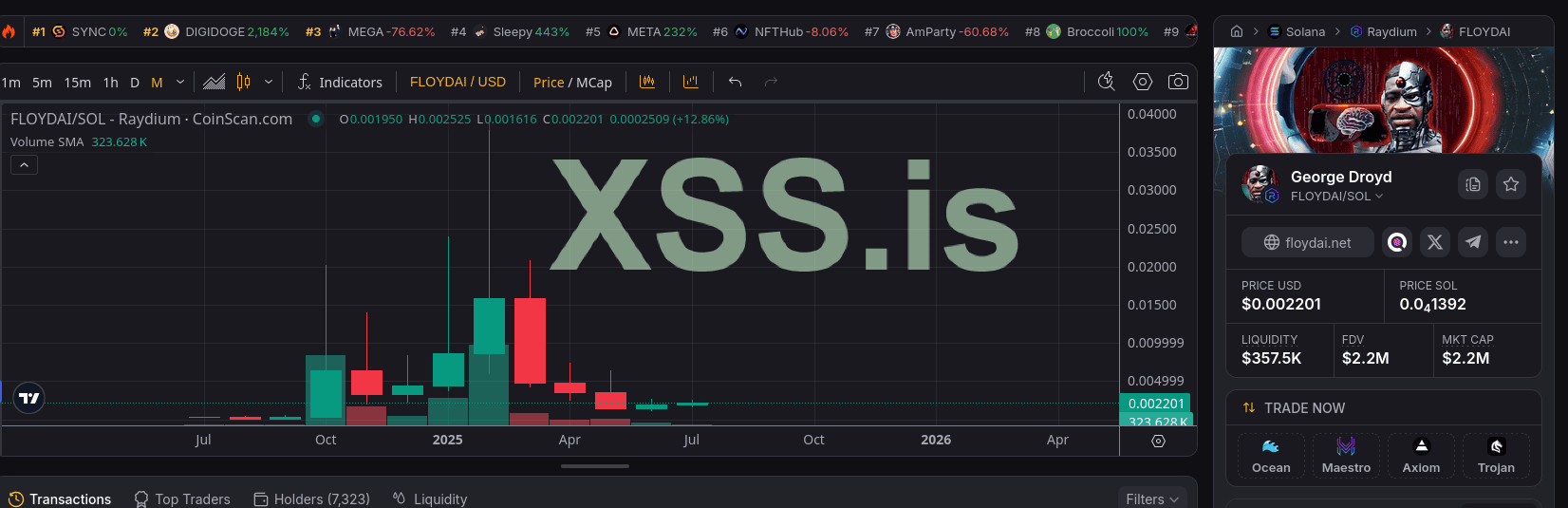Grab the panel resize handle below chart

(x=595, y=466)
